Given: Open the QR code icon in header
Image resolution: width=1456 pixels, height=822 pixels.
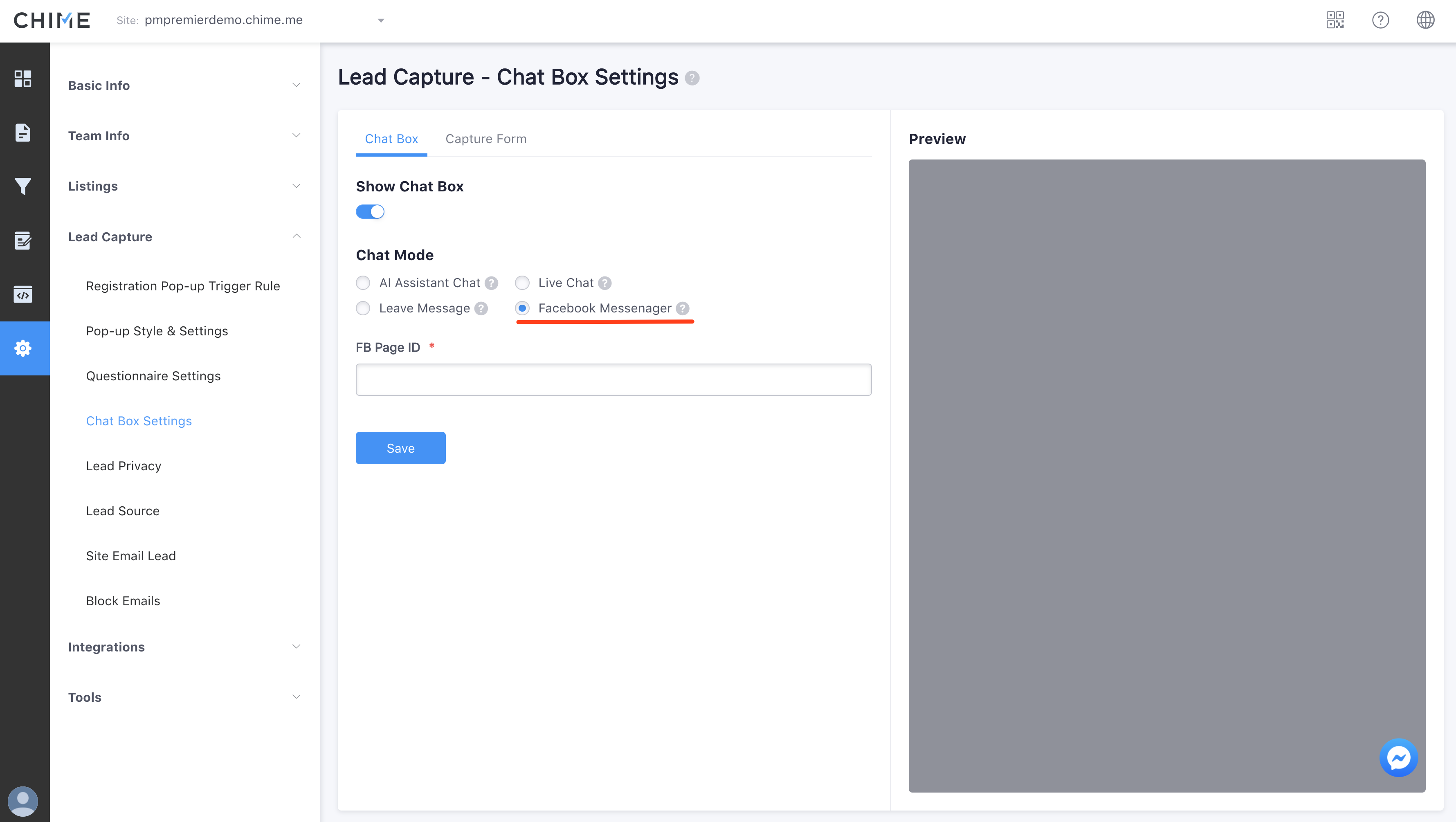Looking at the screenshot, I should 1335,20.
